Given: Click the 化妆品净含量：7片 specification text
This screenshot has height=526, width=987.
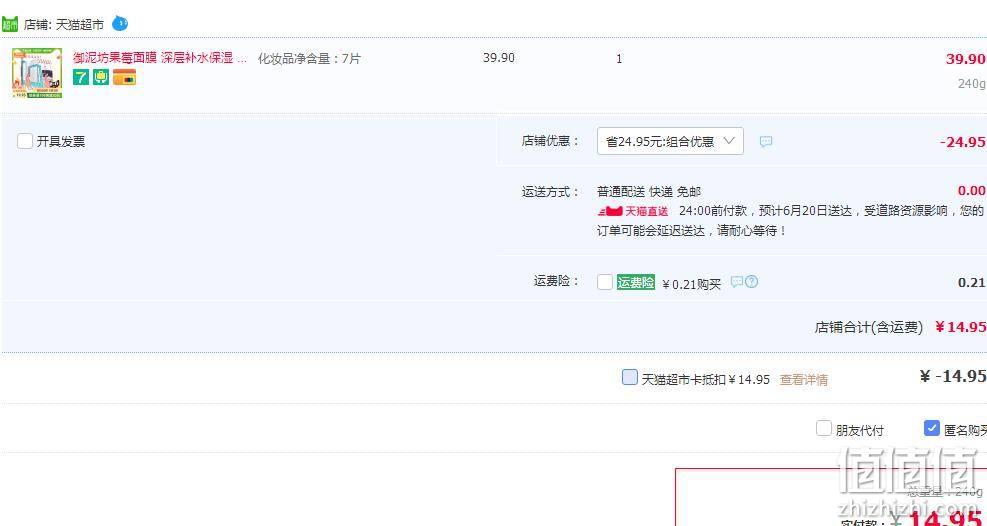Looking at the screenshot, I should [x=309, y=59].
